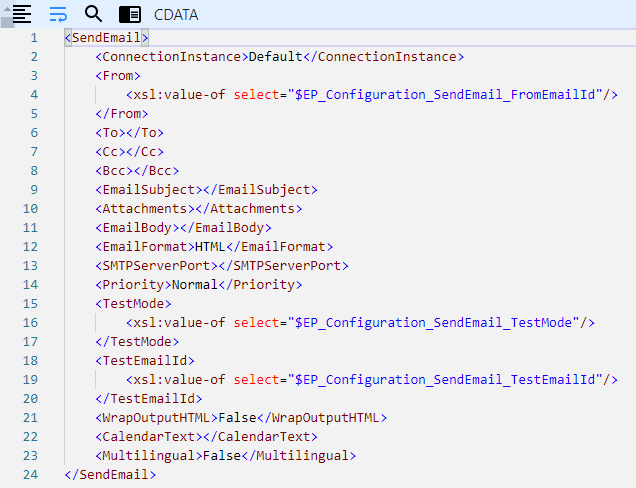Click $EP_Configuration_SendEmail_TestMode value
The image size is (636, 488).
(x=436, y=323)
